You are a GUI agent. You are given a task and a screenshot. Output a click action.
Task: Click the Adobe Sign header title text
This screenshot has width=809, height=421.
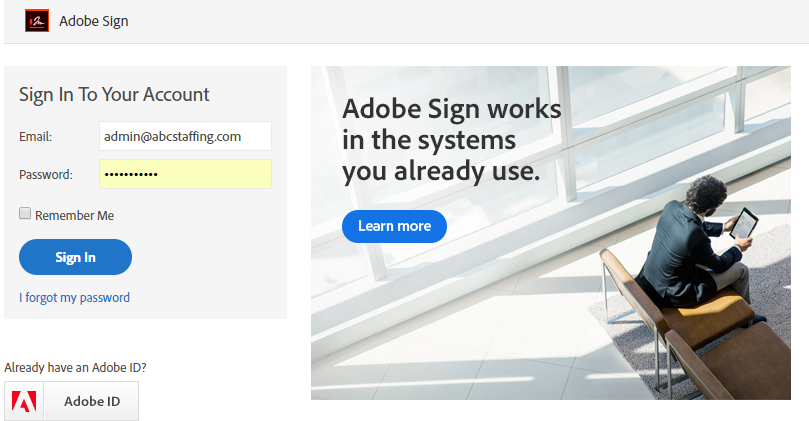[93, 21]
